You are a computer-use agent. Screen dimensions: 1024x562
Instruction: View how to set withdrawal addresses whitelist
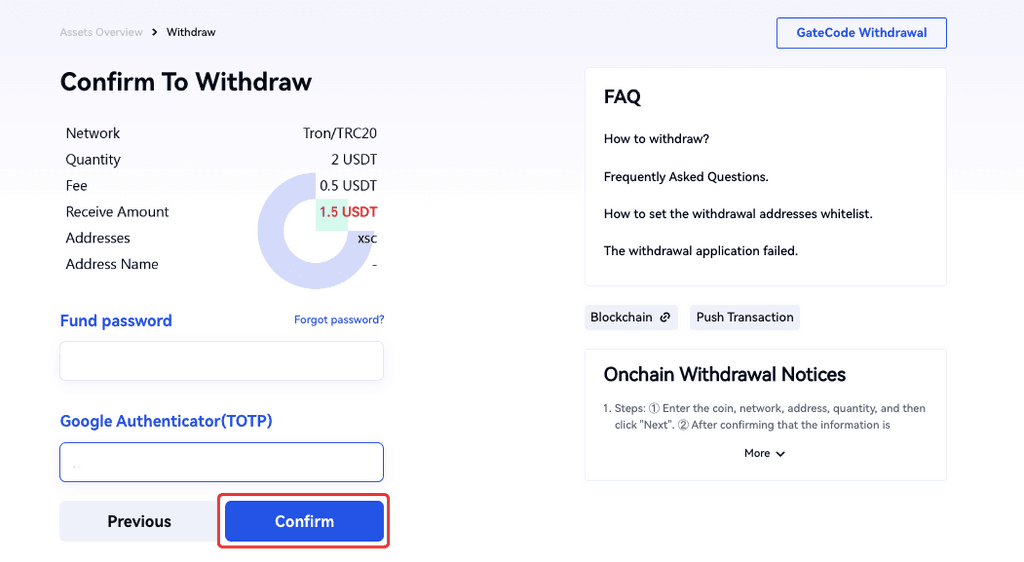pos(738,214)
